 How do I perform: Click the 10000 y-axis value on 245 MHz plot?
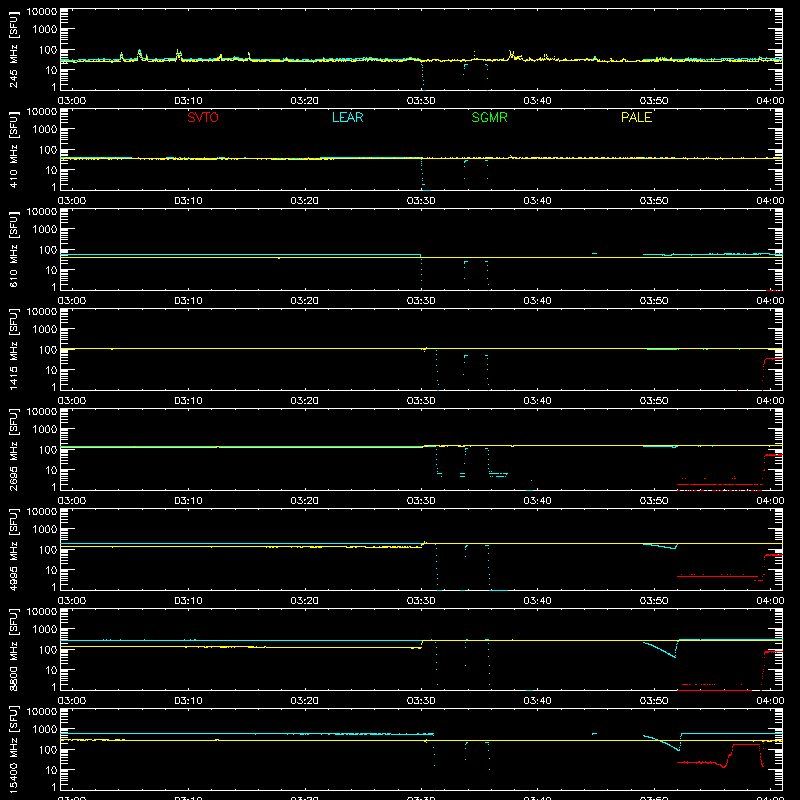(42, 12)
